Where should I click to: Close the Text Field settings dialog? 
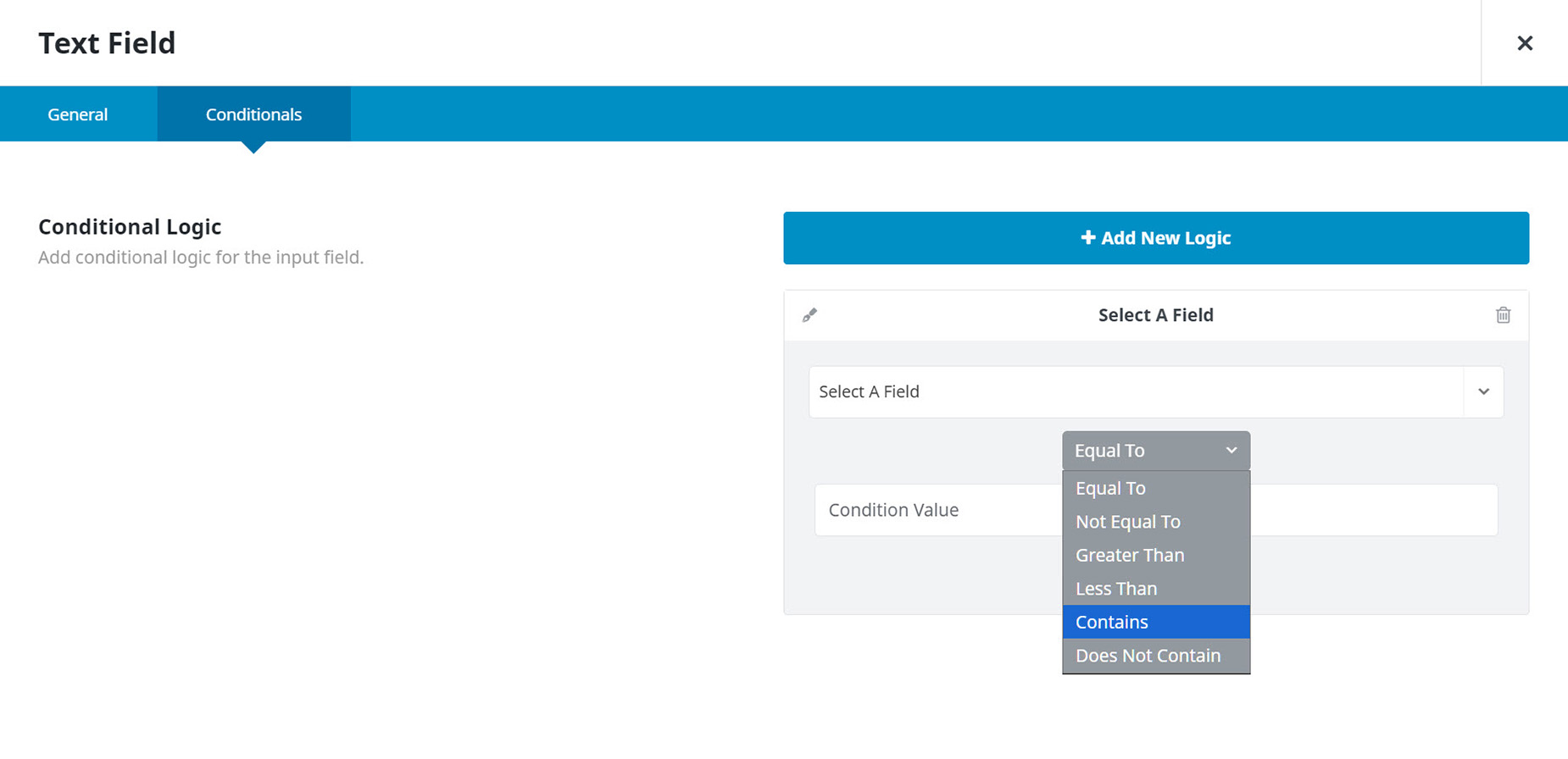1524,43
